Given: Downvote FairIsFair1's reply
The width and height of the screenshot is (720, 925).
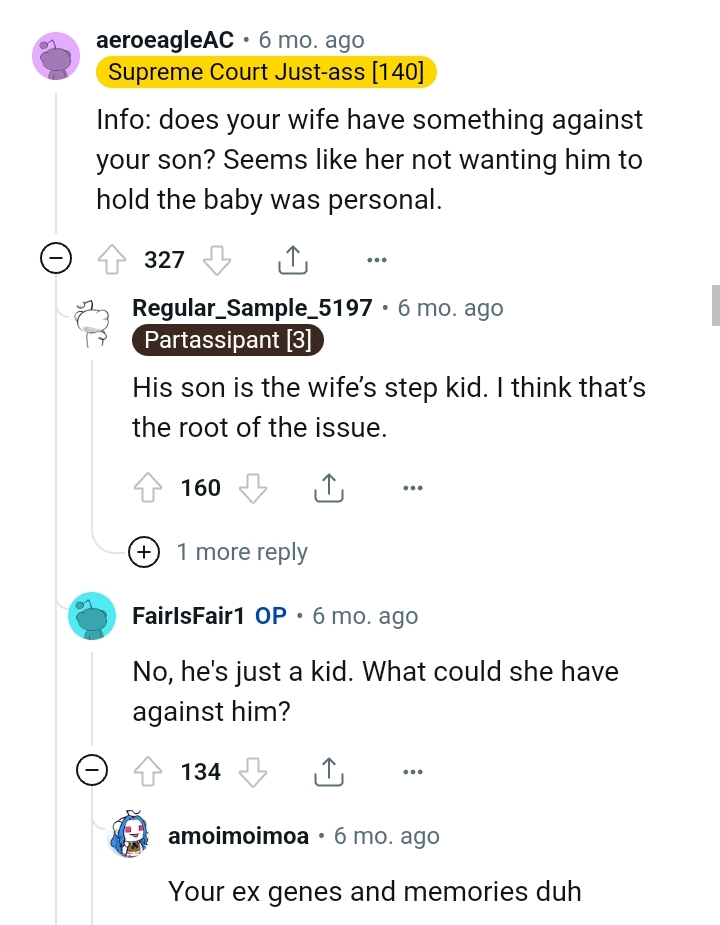Looking at the screenshot, I should click(x=254, y=771).
